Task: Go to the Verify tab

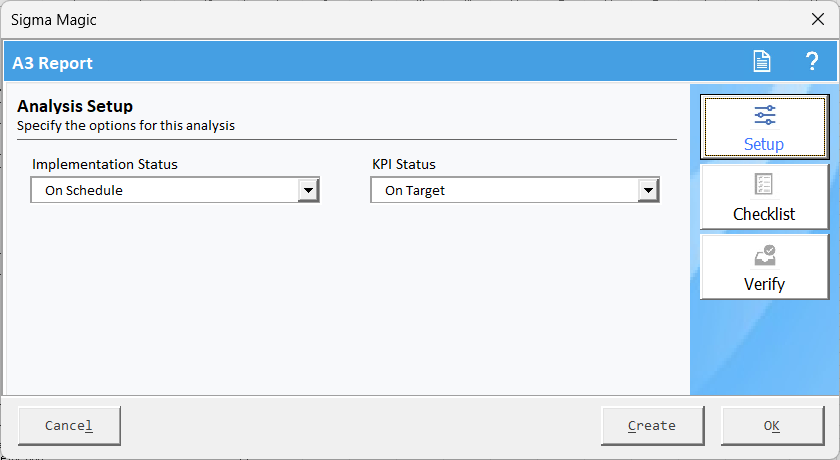Action: coord(764,284)
